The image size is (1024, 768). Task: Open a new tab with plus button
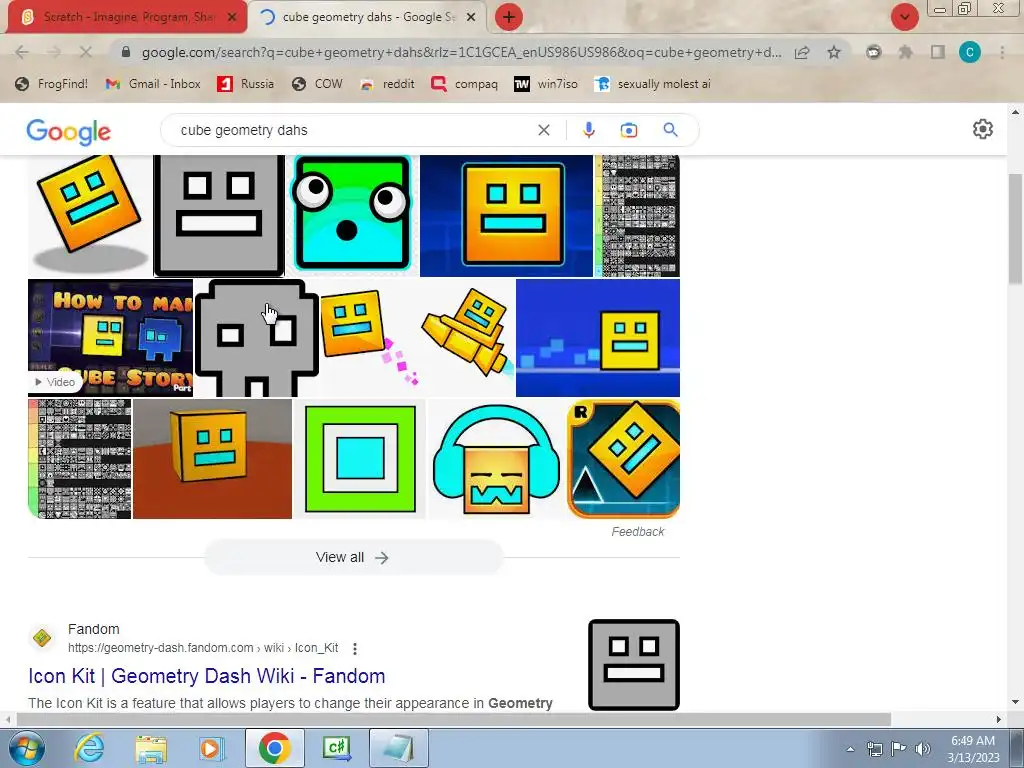(509, 17)
